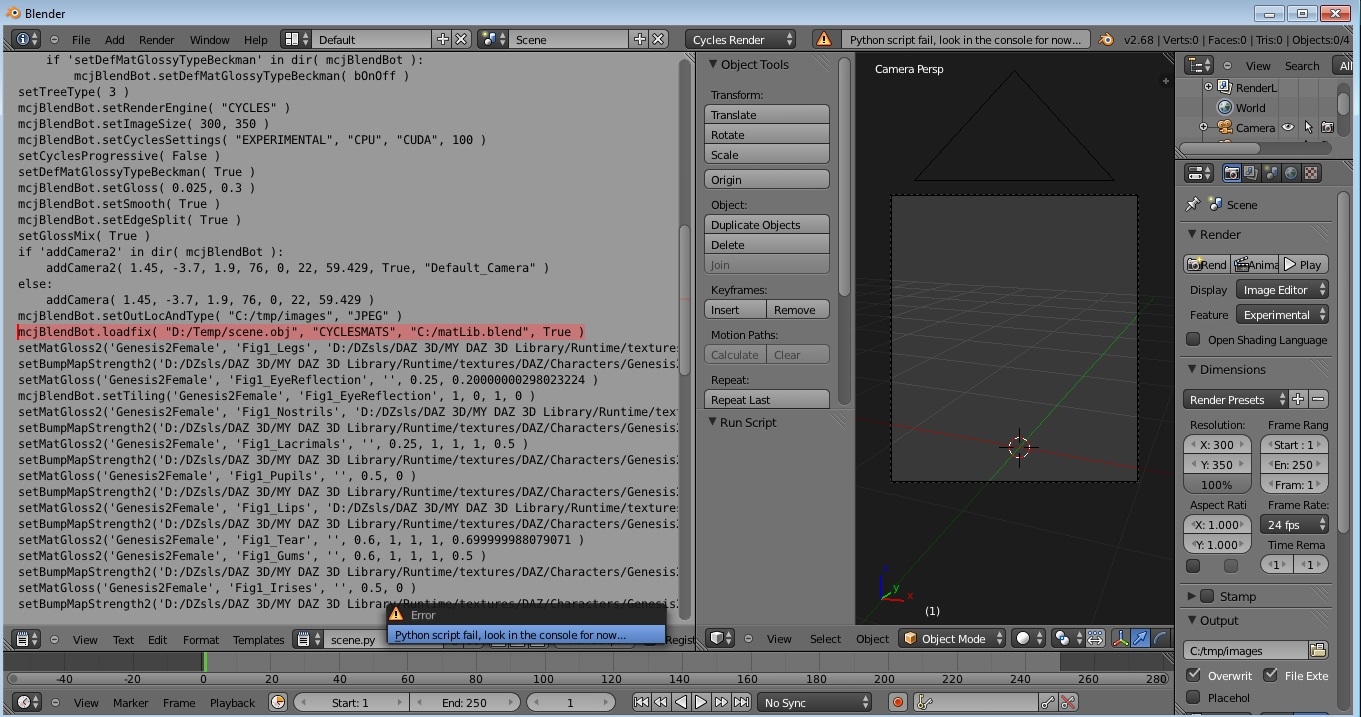Expand the Camera item in outliner
Screen dimensions: 1361x717
tap(1203, 128)
